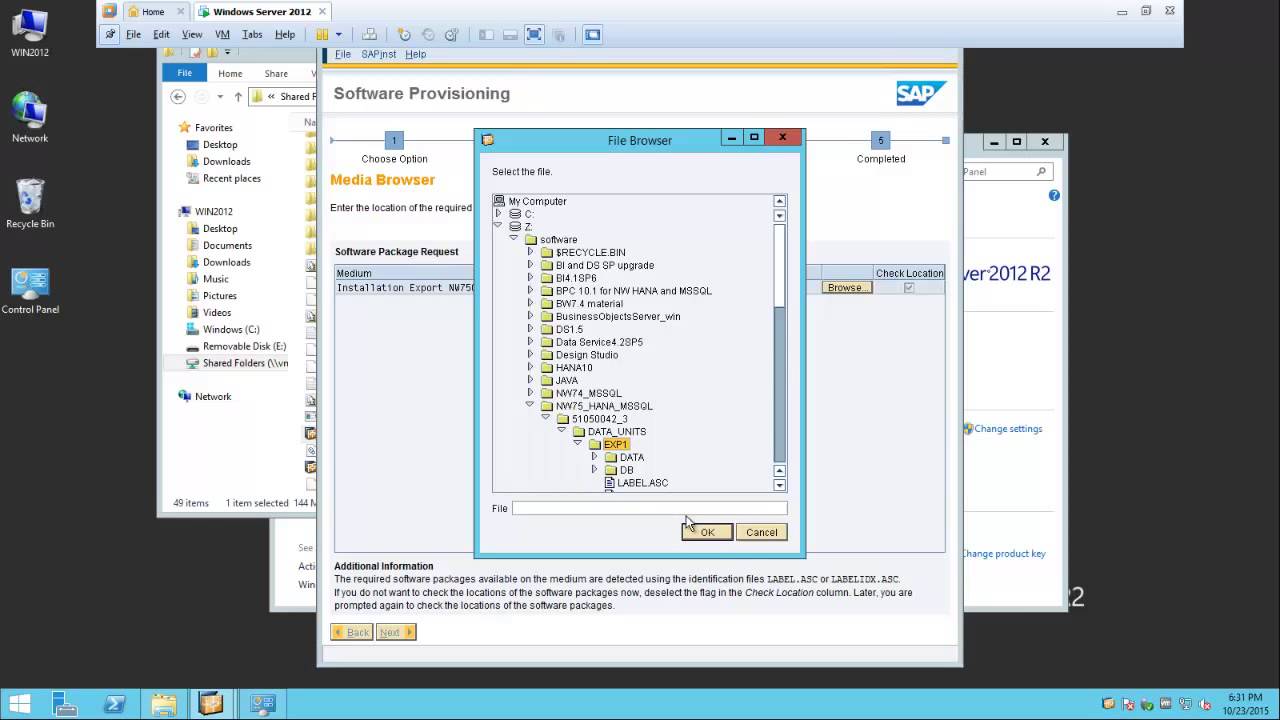The height and width of the screenshot is (720, 1280).
Task: Switch to SAPinst taskbar icon
Action: 211,704
